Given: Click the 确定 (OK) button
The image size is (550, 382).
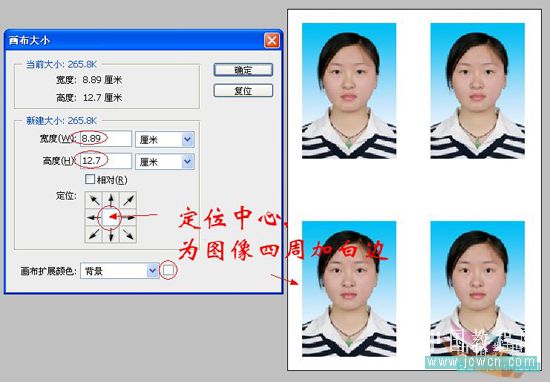Looking at the screenshot, I should 243,70.
